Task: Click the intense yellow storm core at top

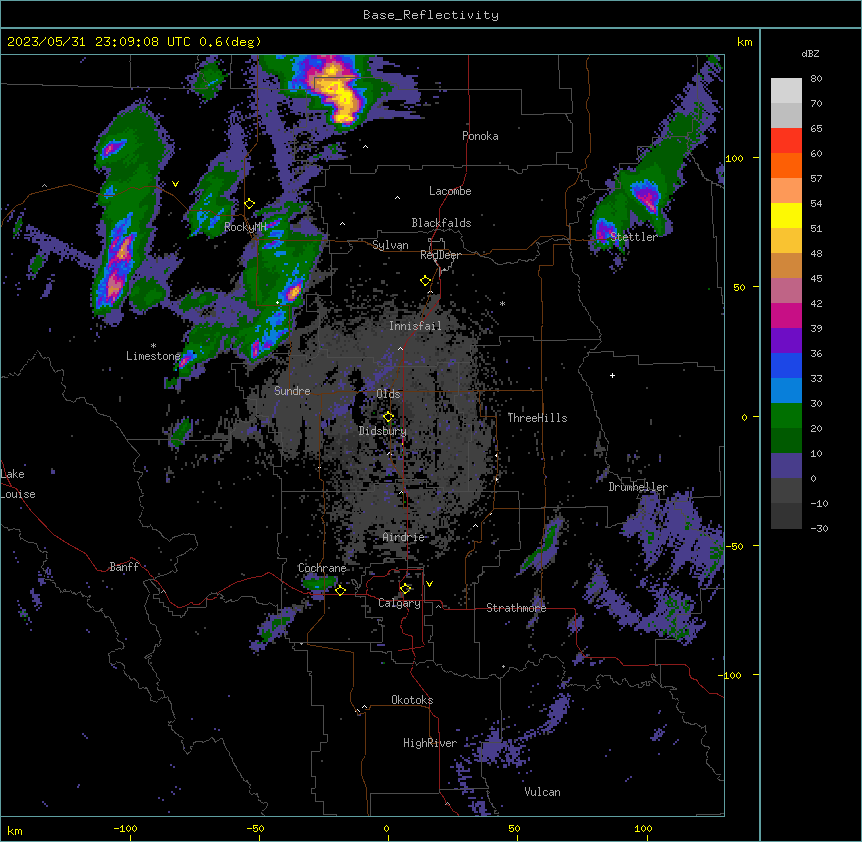Action: coord(342,93)
